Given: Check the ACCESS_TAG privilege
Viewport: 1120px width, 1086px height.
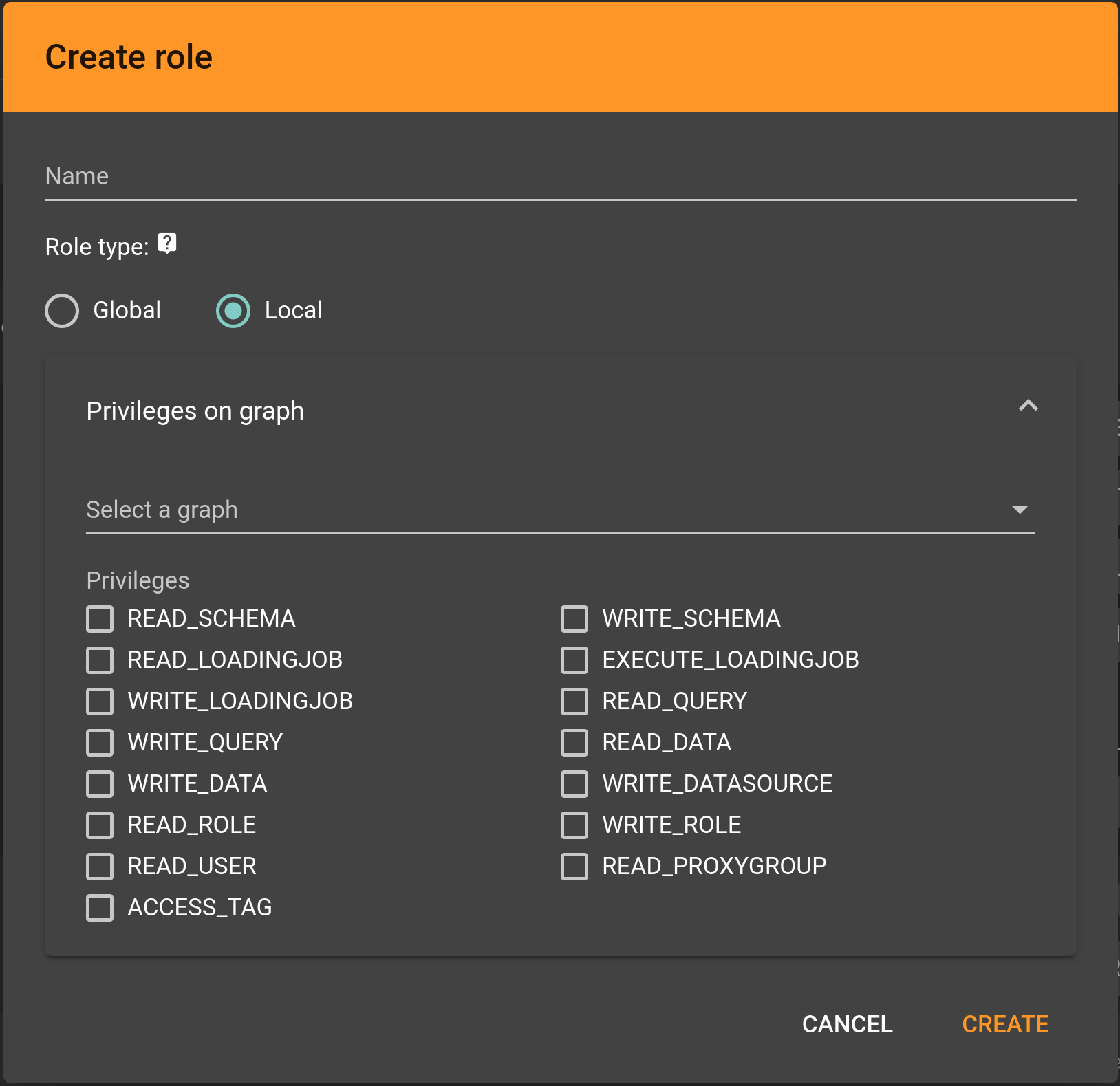Looking at the screenshot, I should 100,907.
